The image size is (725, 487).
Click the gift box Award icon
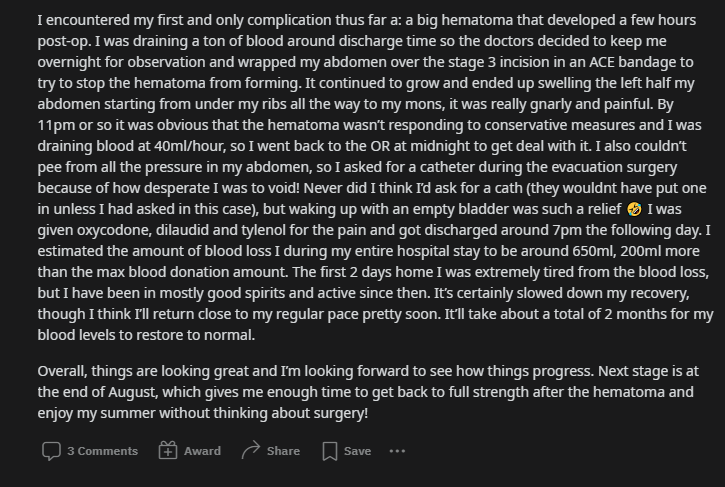(x=168, y=451)
